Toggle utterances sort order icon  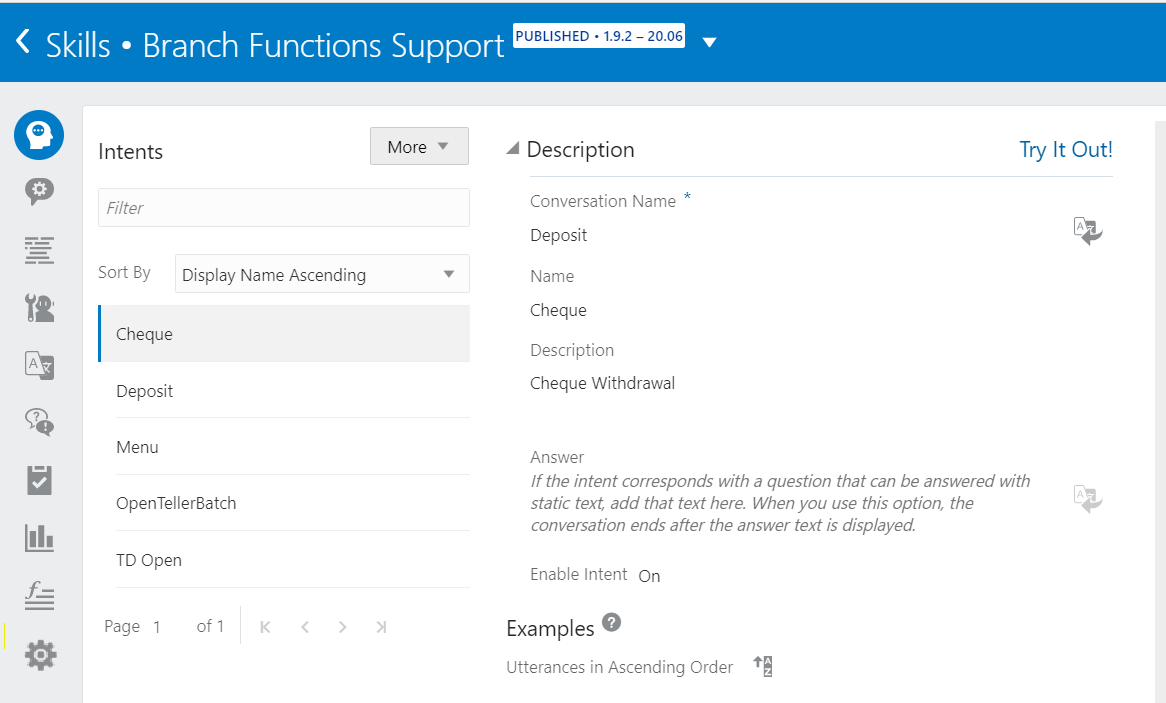point(762,666)
